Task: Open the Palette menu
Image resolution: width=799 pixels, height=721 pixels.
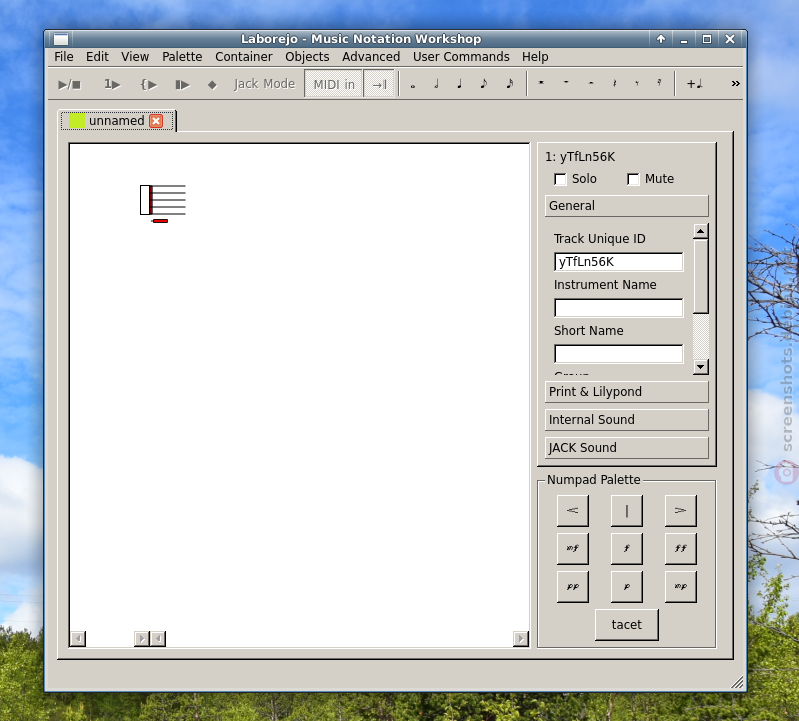Action: (182, 57)
